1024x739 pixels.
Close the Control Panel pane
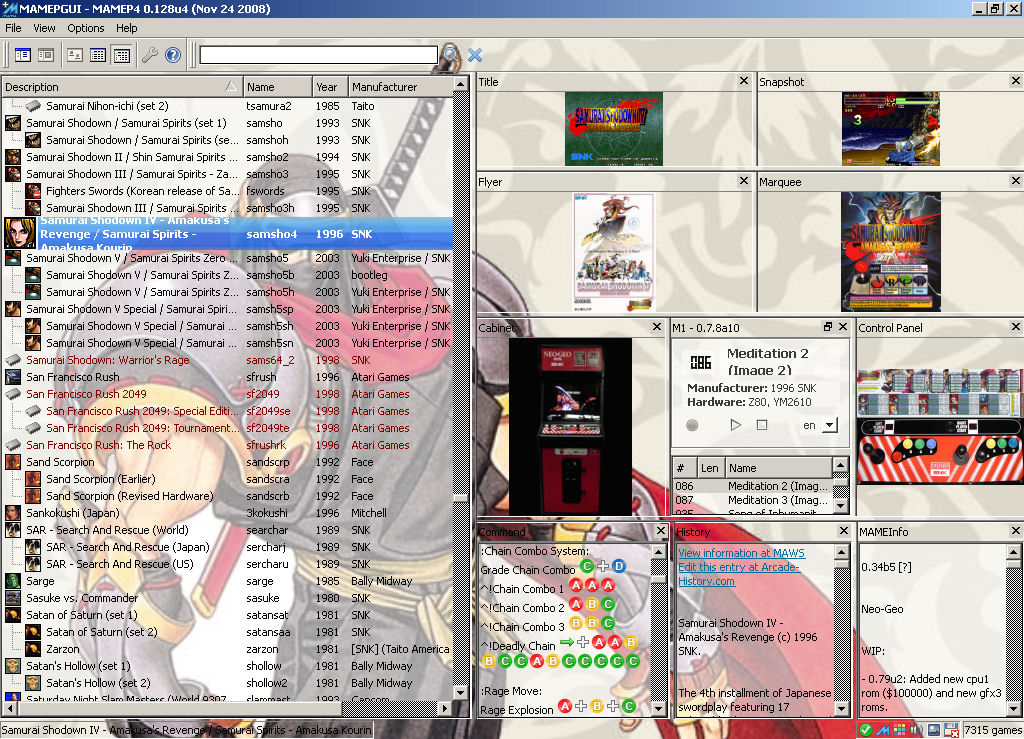click(x=1016, y=327)
